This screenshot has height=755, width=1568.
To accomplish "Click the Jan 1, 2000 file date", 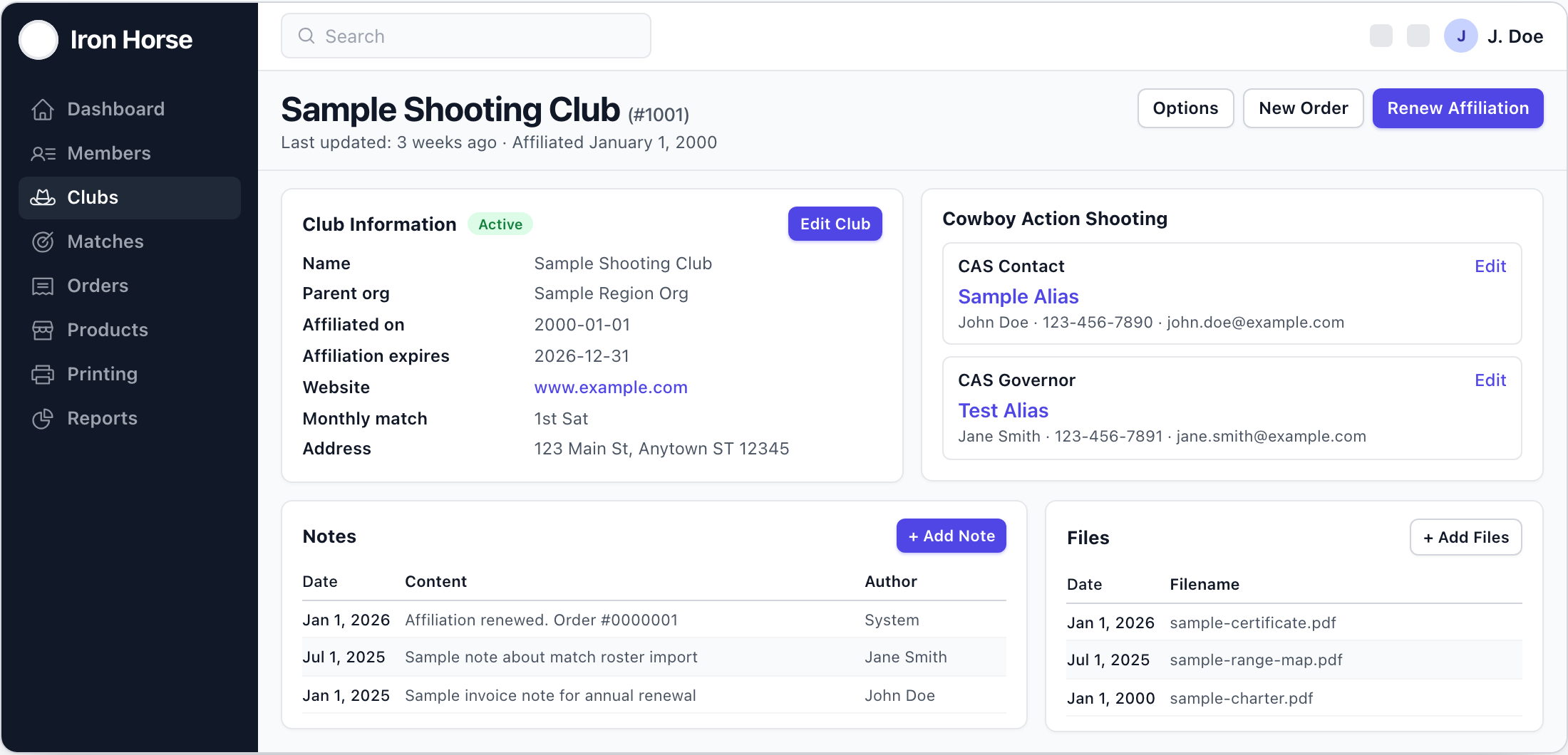I will coord(1110,698).
